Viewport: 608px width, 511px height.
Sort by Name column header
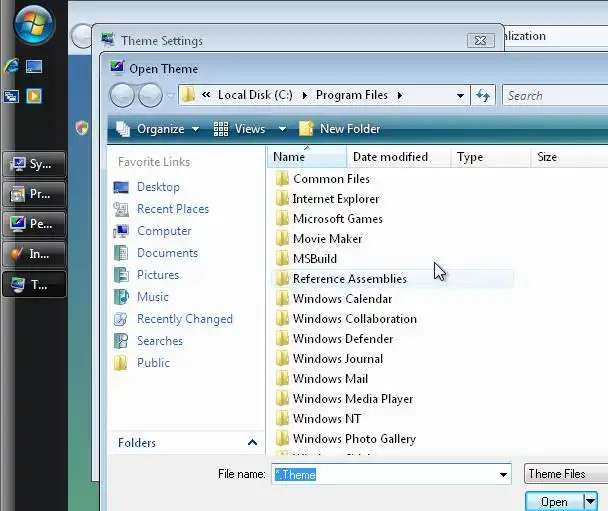(x=307, y=157)
